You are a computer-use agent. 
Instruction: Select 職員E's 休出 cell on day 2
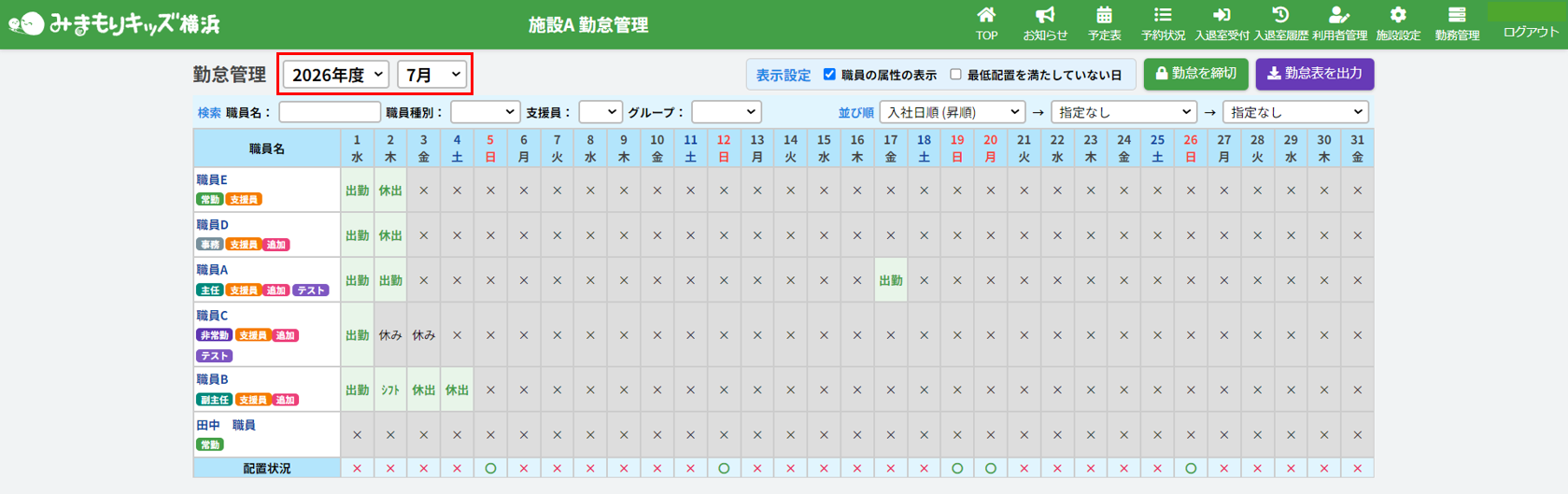click(x=390, y=191)
